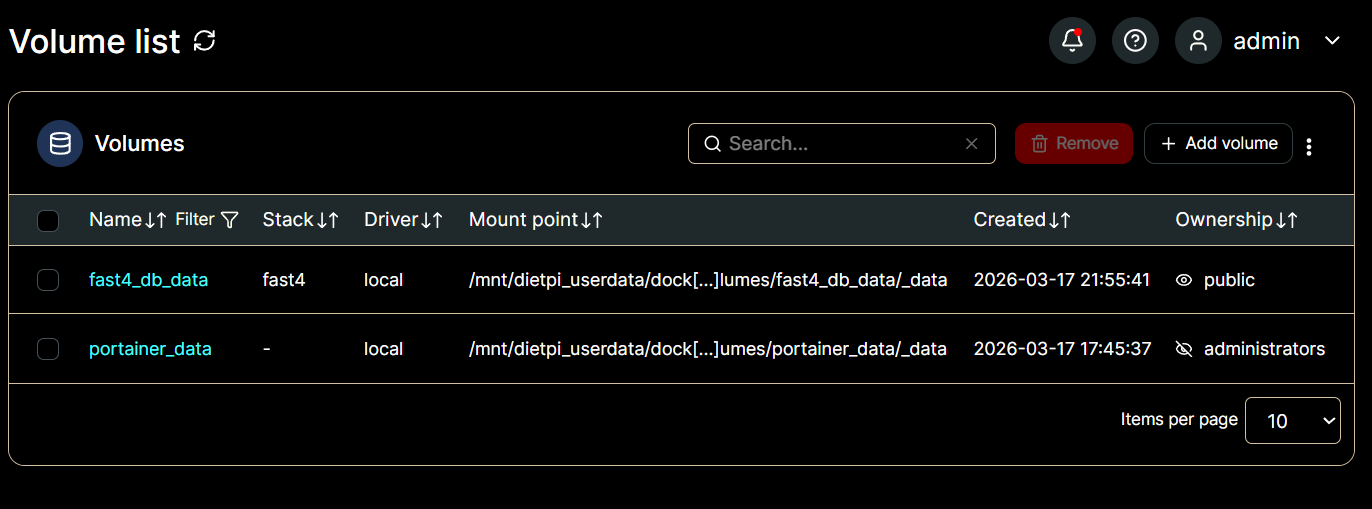Click the admin user avatar icon
This screenshot has width=1372, height=509.
[x=1198, y=41]
